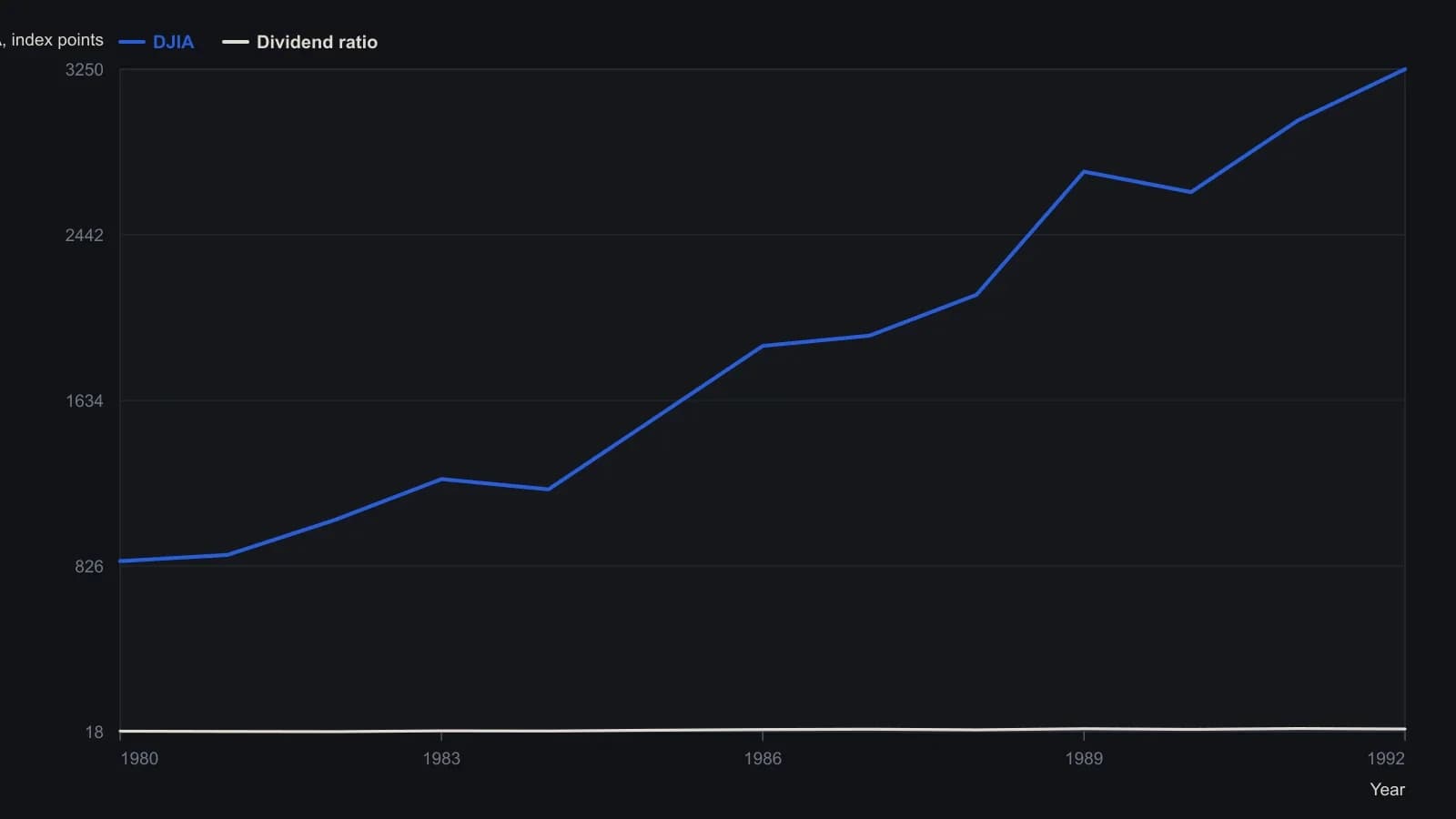
Task: Click the Year axis title
Action: 1388,790
